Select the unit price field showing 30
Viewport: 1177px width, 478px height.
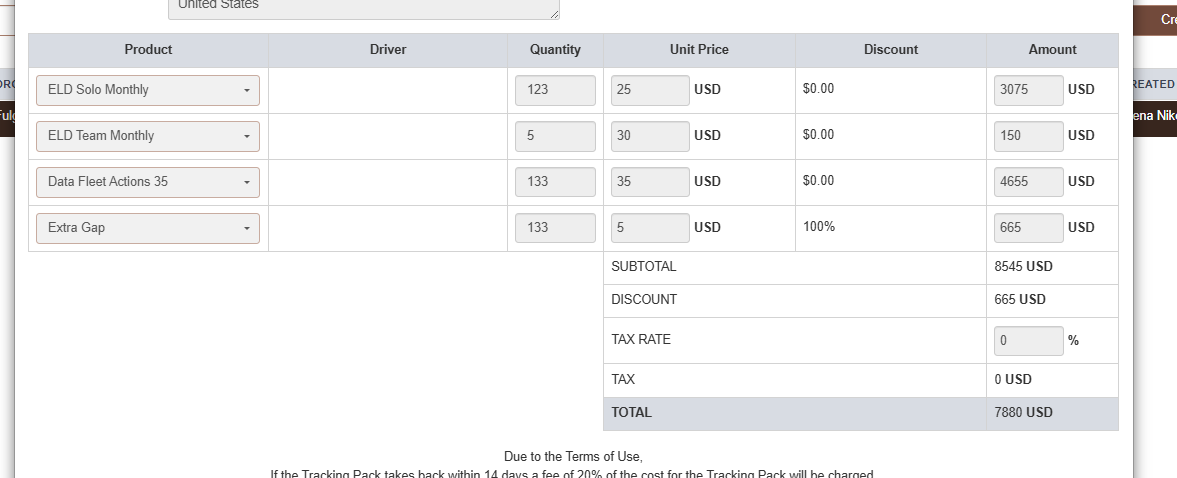[x=649, y=136]
